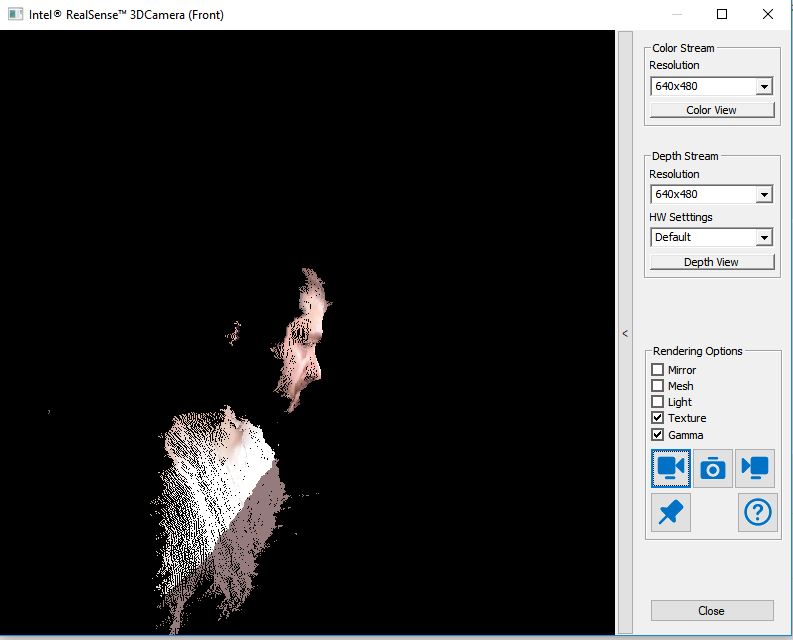Click the 3D point cloud face rendering
Viewport: 793px width, 640px height.
point(304,340)
